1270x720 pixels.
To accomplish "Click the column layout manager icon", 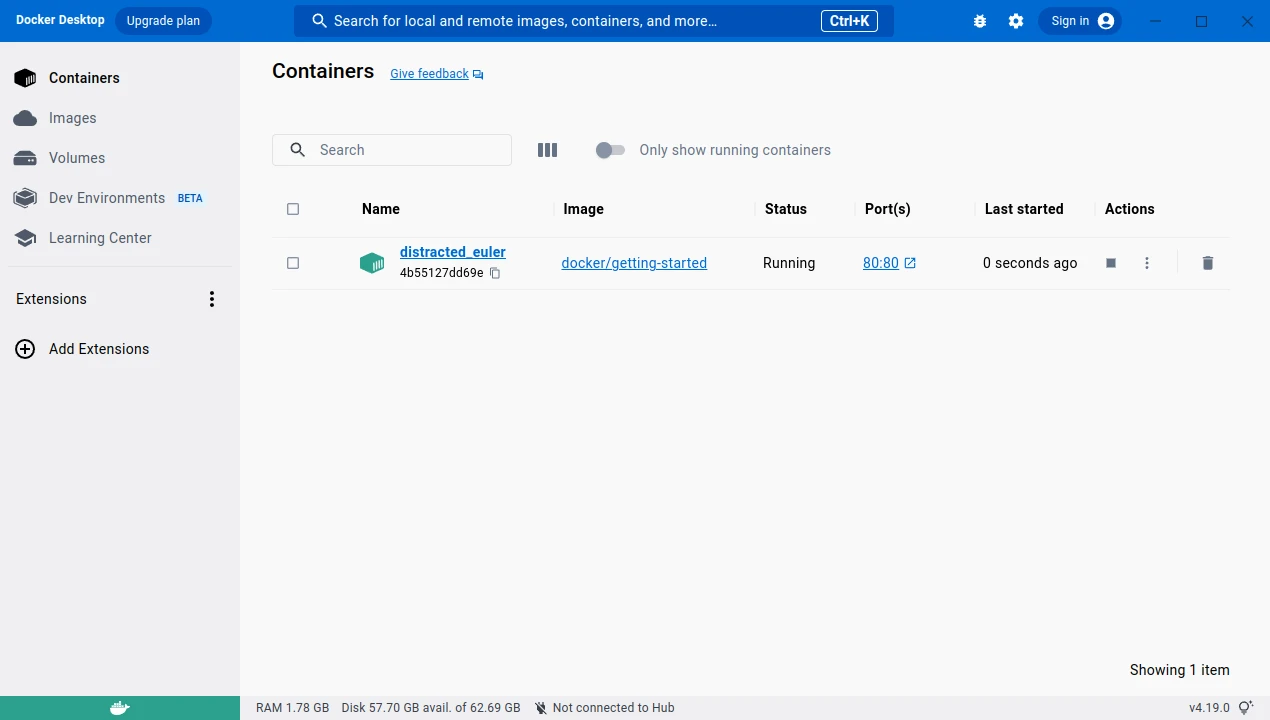I will click(547, 150).
